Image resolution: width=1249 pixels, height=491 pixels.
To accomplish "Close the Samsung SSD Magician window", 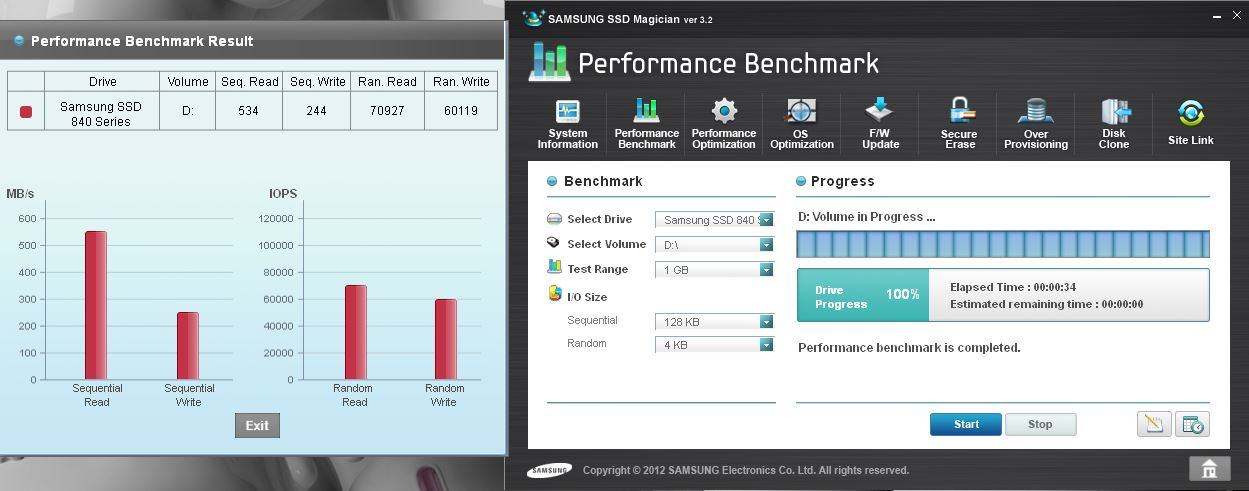I will click(1236, 16).
